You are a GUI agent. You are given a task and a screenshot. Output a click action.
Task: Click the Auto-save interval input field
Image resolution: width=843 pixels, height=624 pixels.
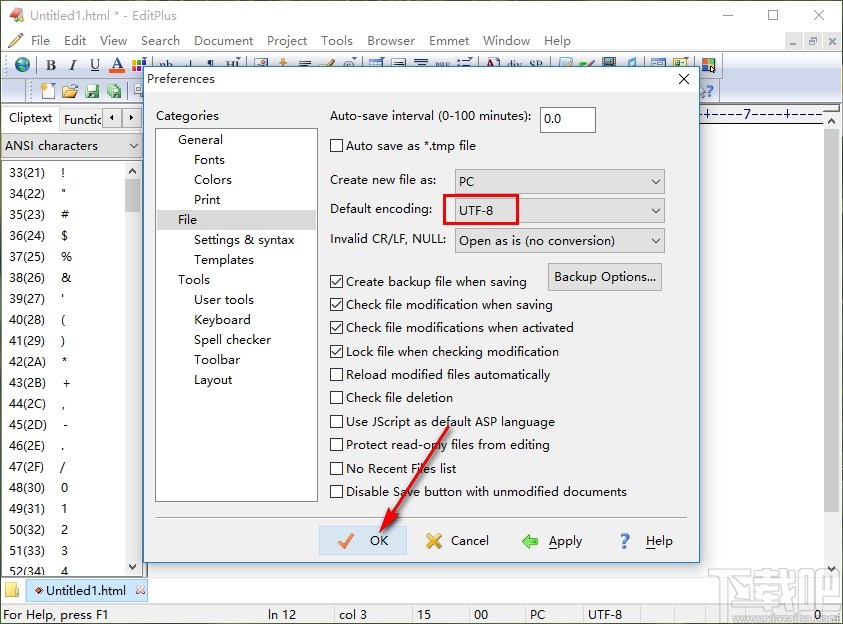point(568,119)
